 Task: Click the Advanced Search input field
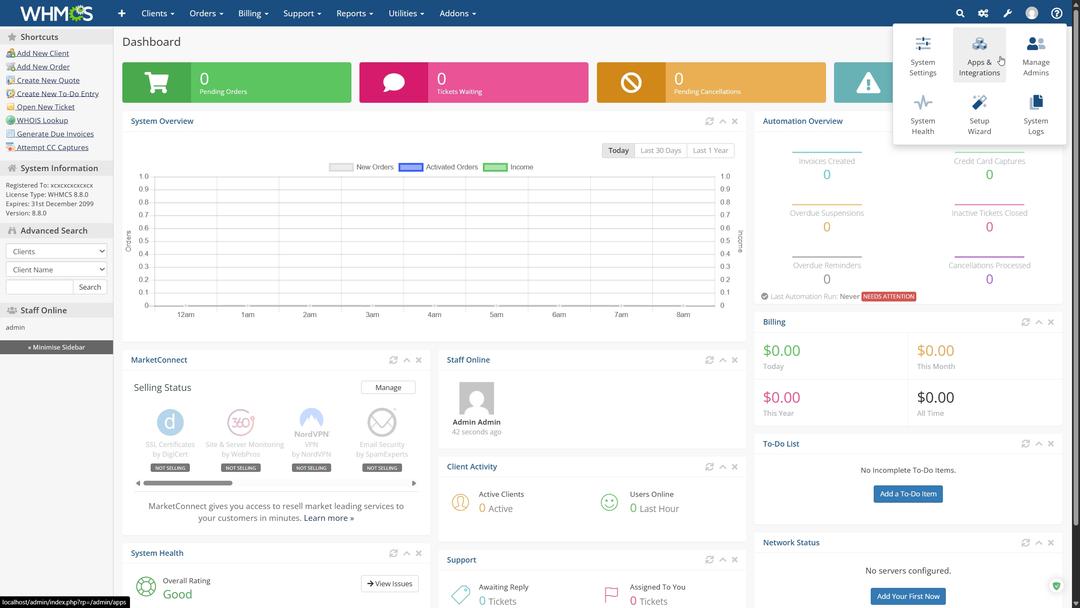[38, 287]
